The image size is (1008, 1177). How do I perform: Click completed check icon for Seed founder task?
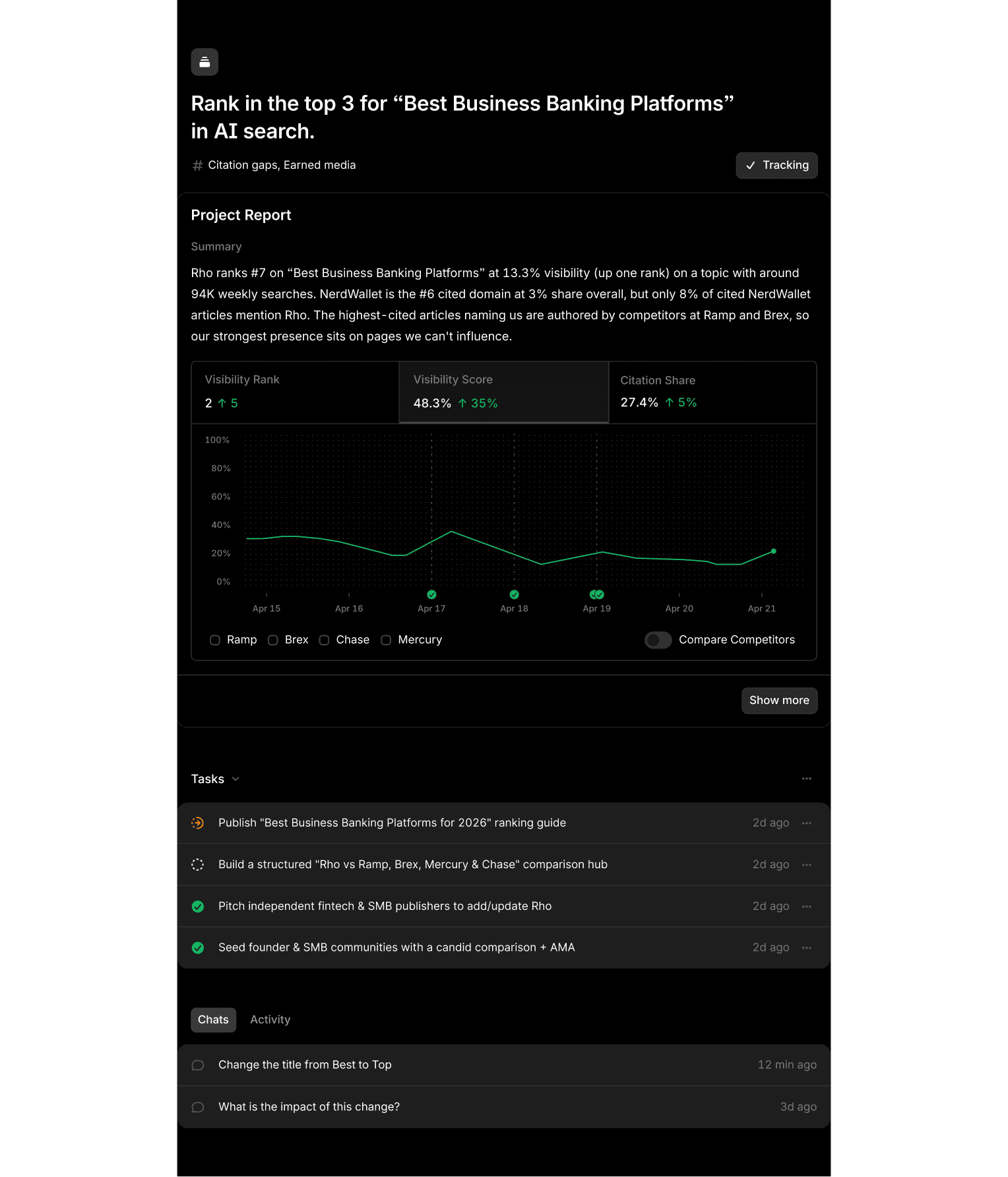198,948
